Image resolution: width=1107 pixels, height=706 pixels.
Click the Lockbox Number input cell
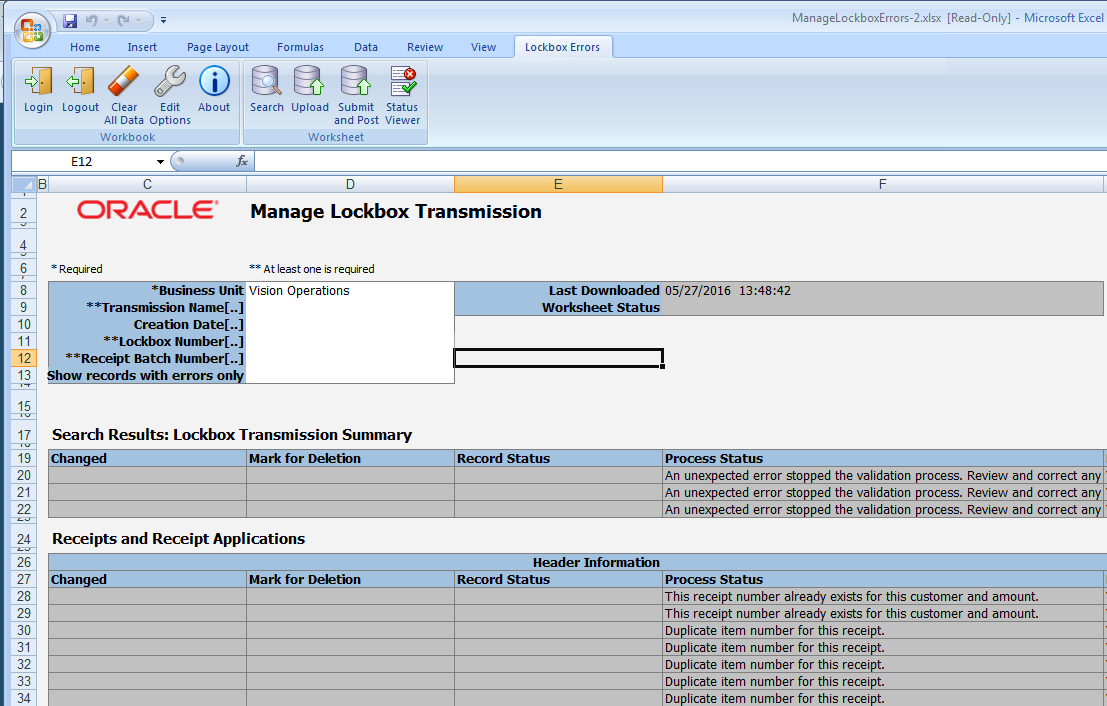350,342
